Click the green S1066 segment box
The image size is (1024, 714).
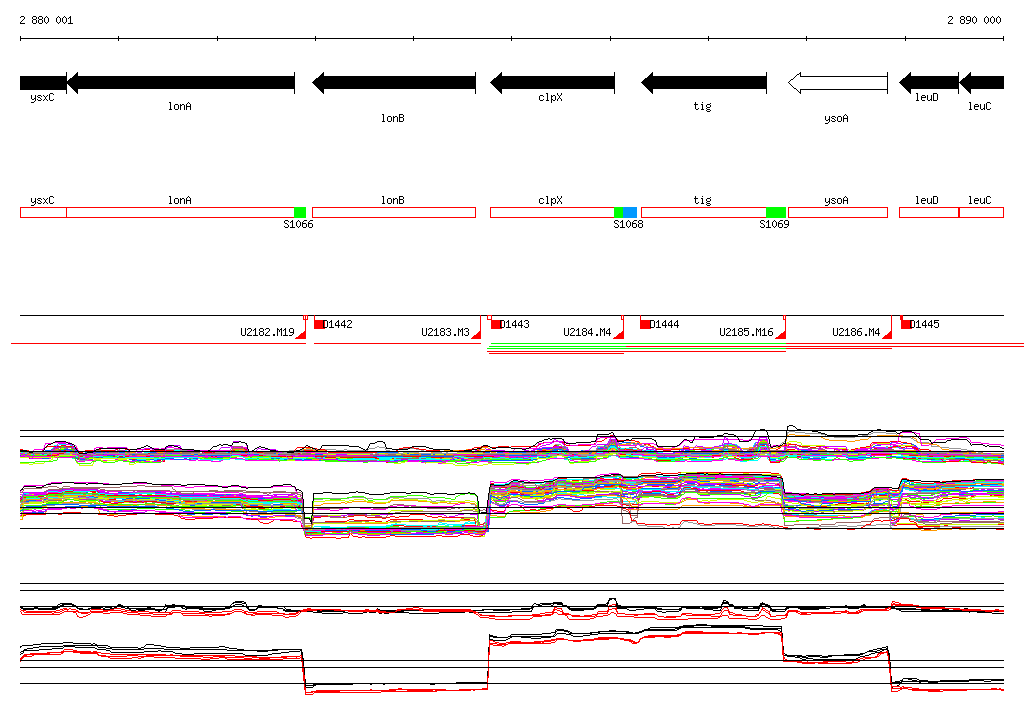pyautogui.click(x=300, y=212)
